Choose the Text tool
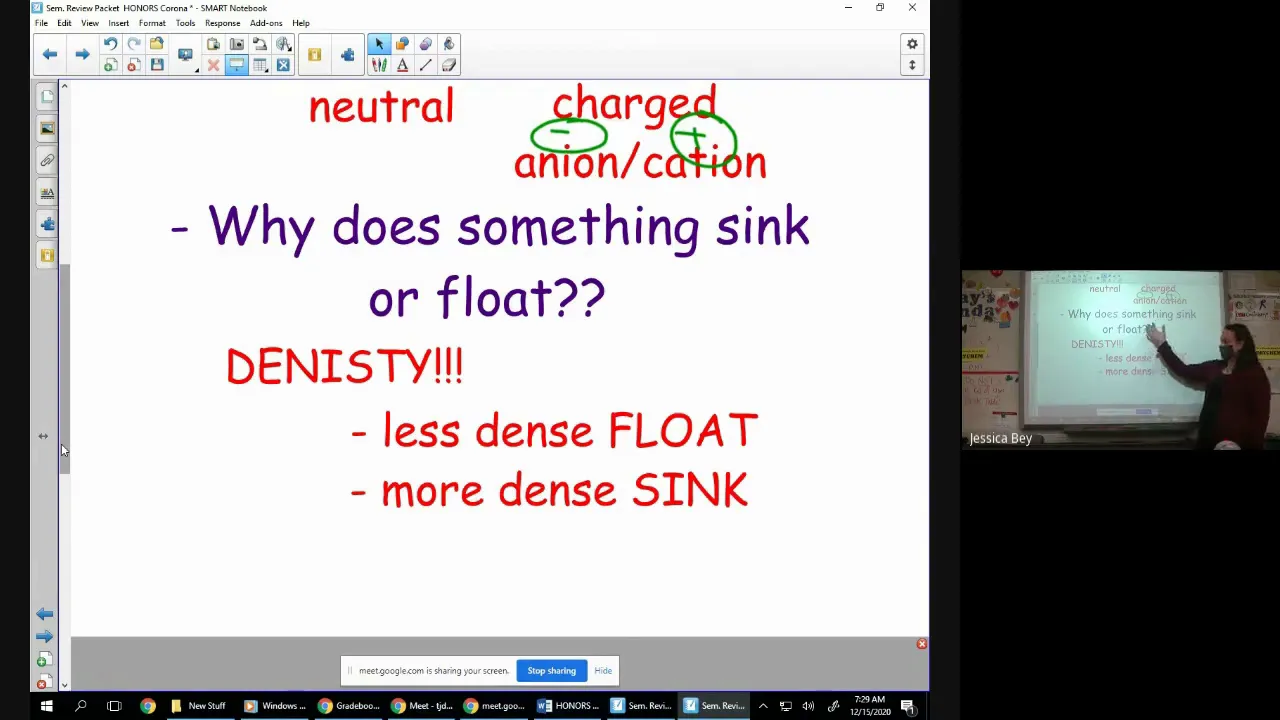 point(402,65)
